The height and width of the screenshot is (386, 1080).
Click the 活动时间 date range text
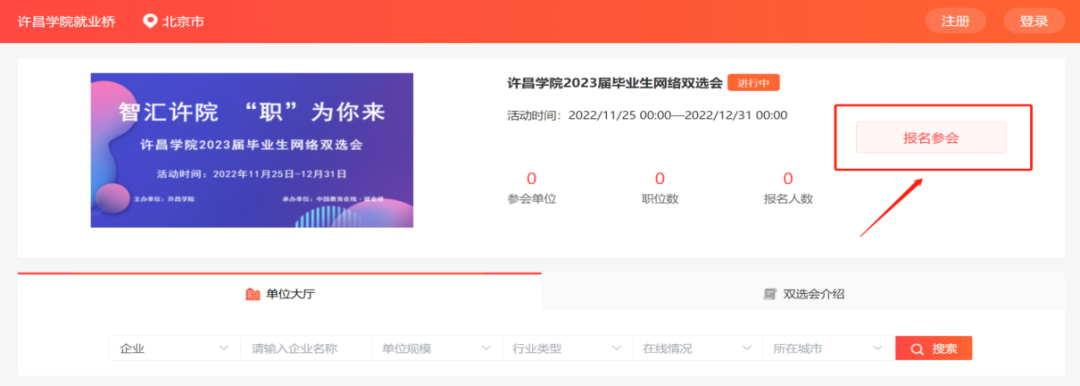[647, 115]
